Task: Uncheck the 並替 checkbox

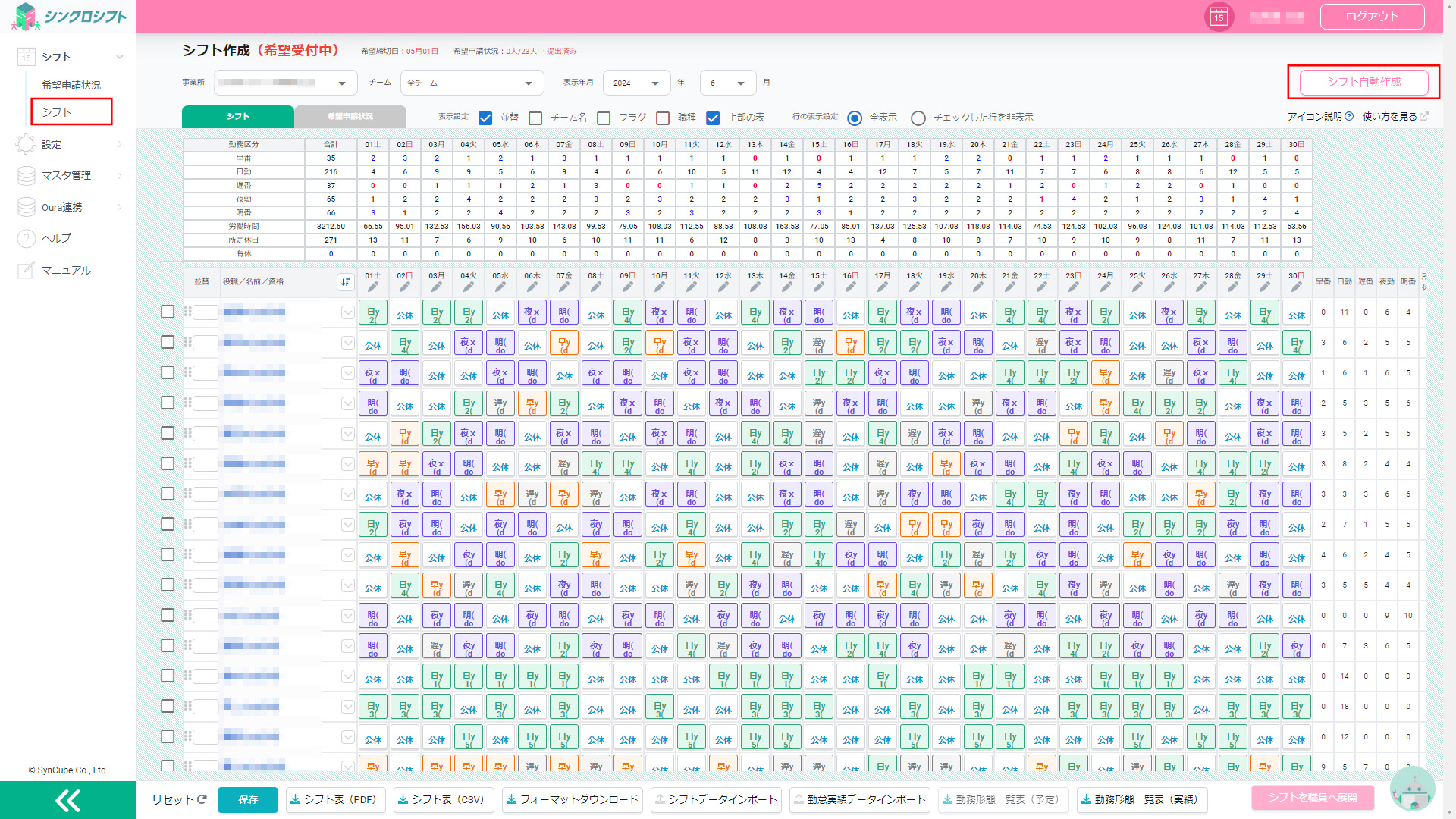Action: (x=485, y=118)
